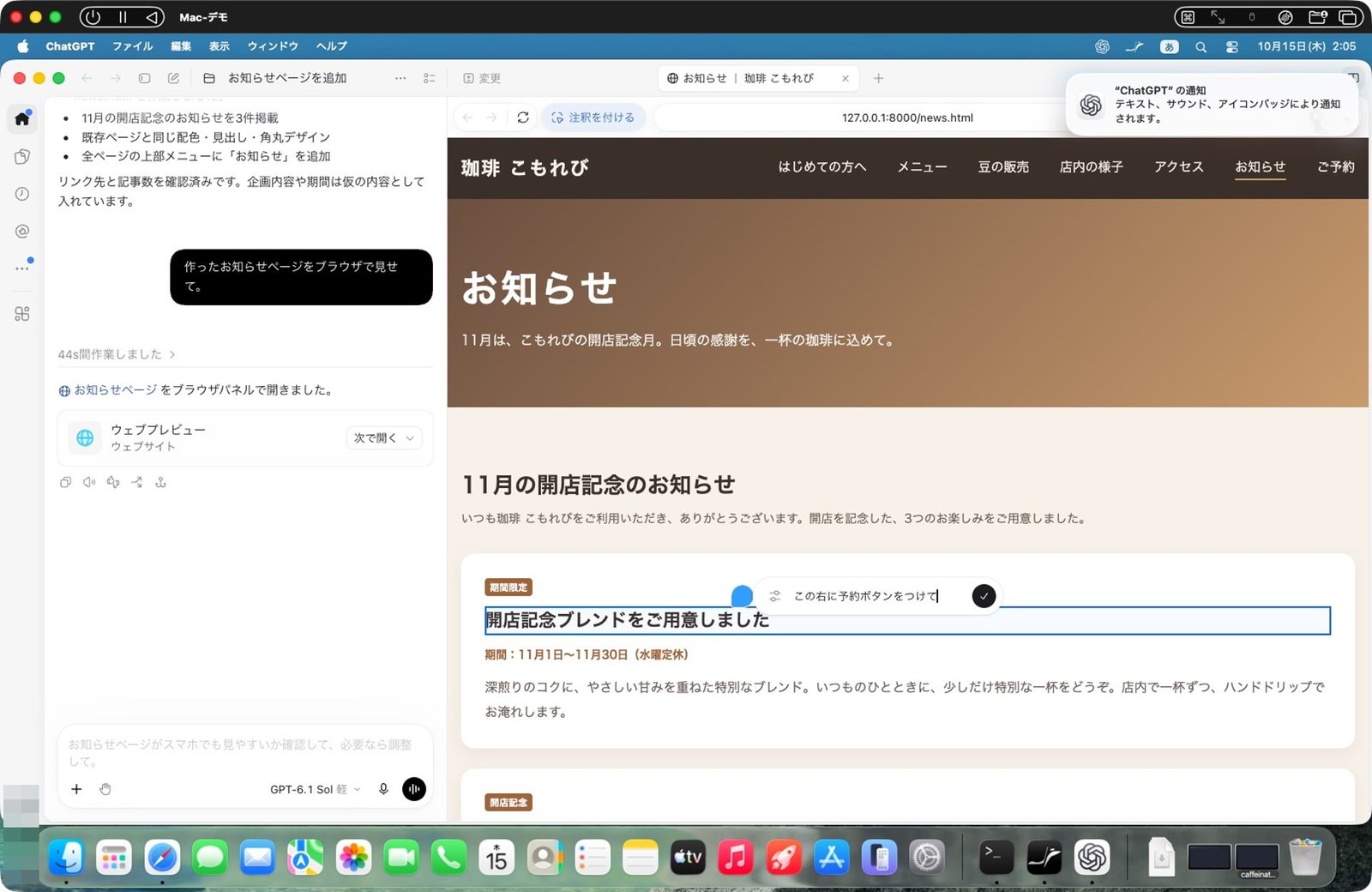Confirm the annotation with the checkmark button

(x=984, y=595)
